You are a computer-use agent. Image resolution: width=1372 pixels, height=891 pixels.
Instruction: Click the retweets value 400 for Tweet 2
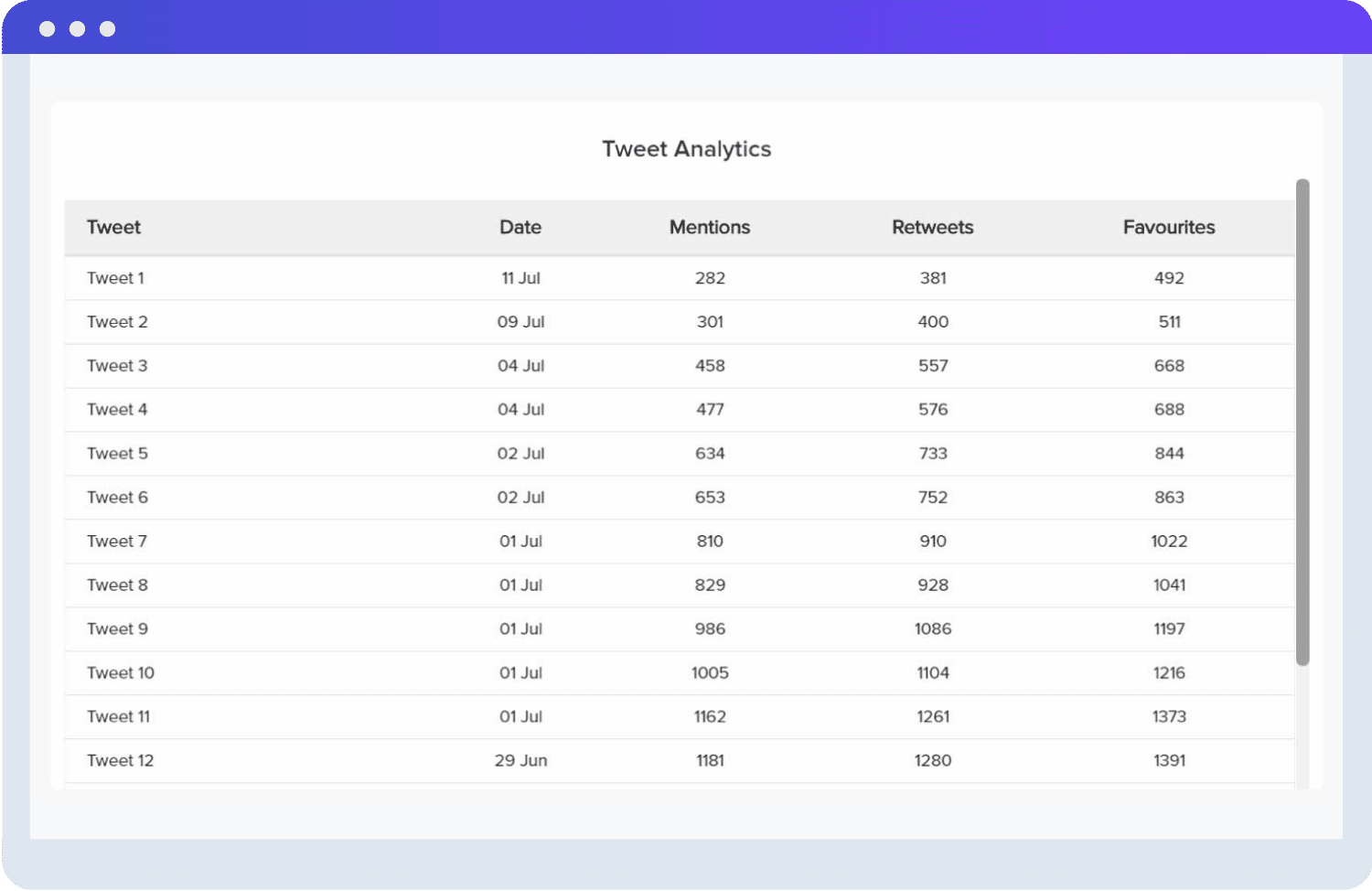[x=932, y=321]
